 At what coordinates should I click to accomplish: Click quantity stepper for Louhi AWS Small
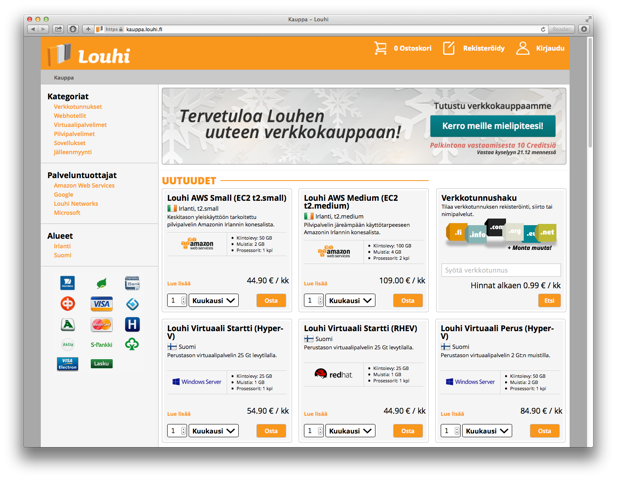coord(183,301)
